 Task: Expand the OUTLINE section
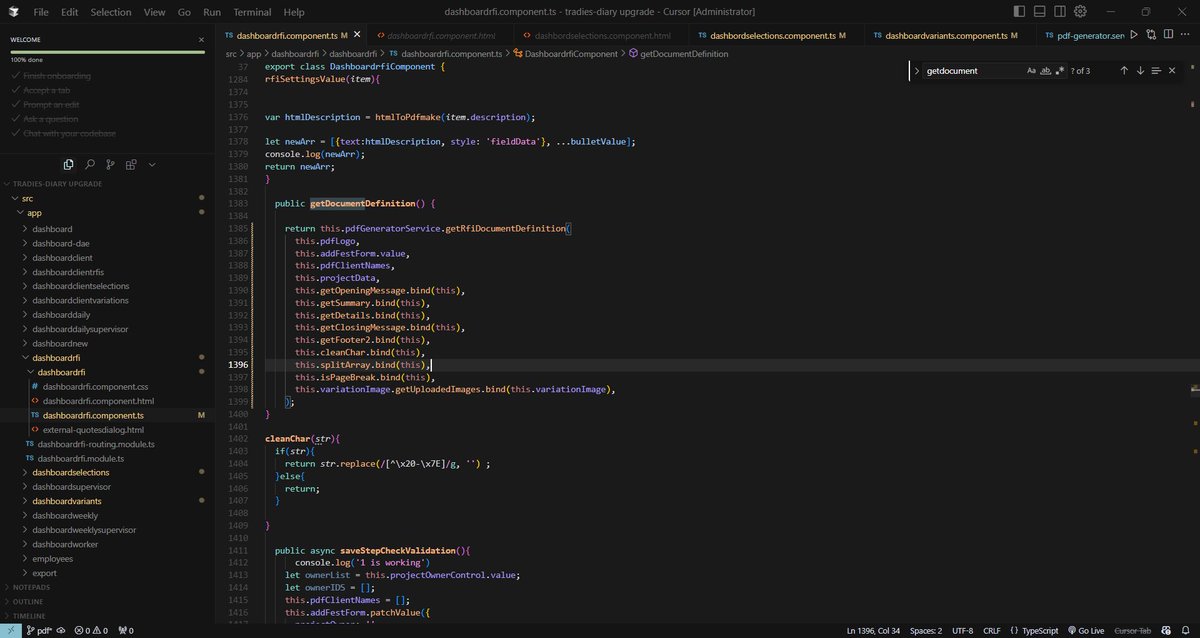pyautogui.click(x=28, y=602)
